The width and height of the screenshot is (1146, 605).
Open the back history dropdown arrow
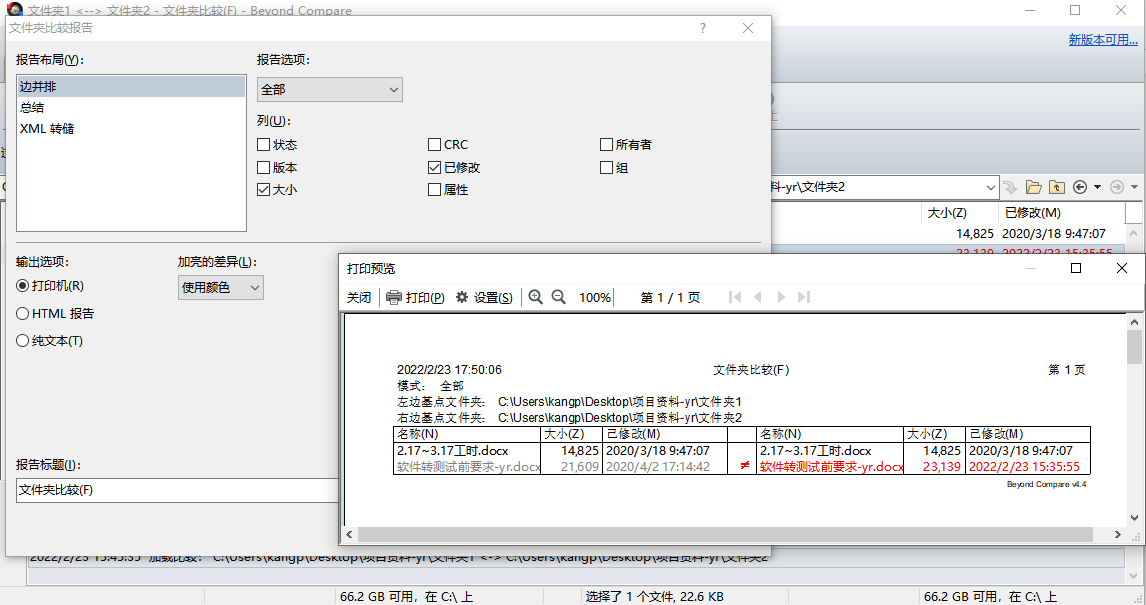click(1097, 187)
